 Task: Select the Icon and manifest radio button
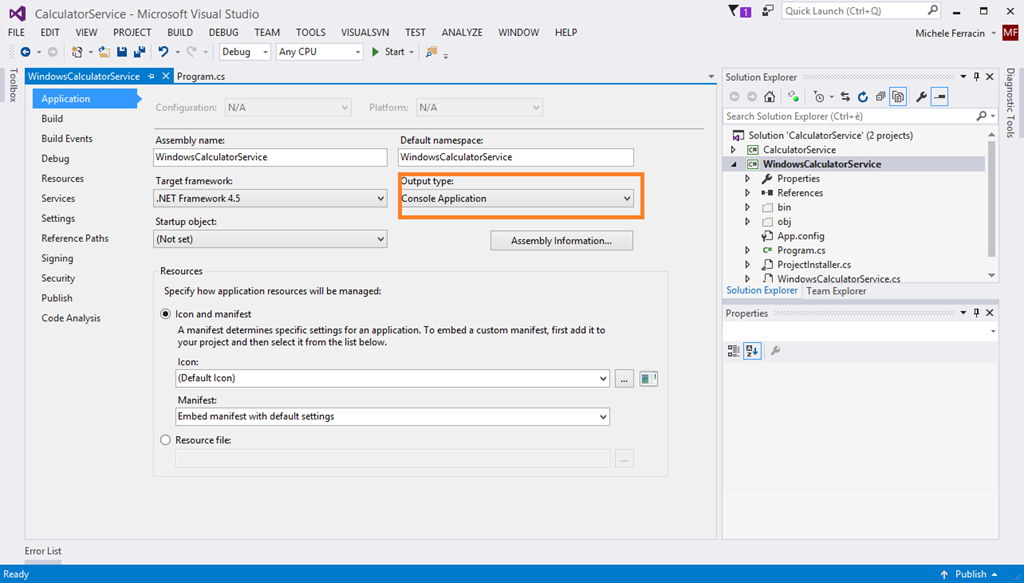click(166, 314)
